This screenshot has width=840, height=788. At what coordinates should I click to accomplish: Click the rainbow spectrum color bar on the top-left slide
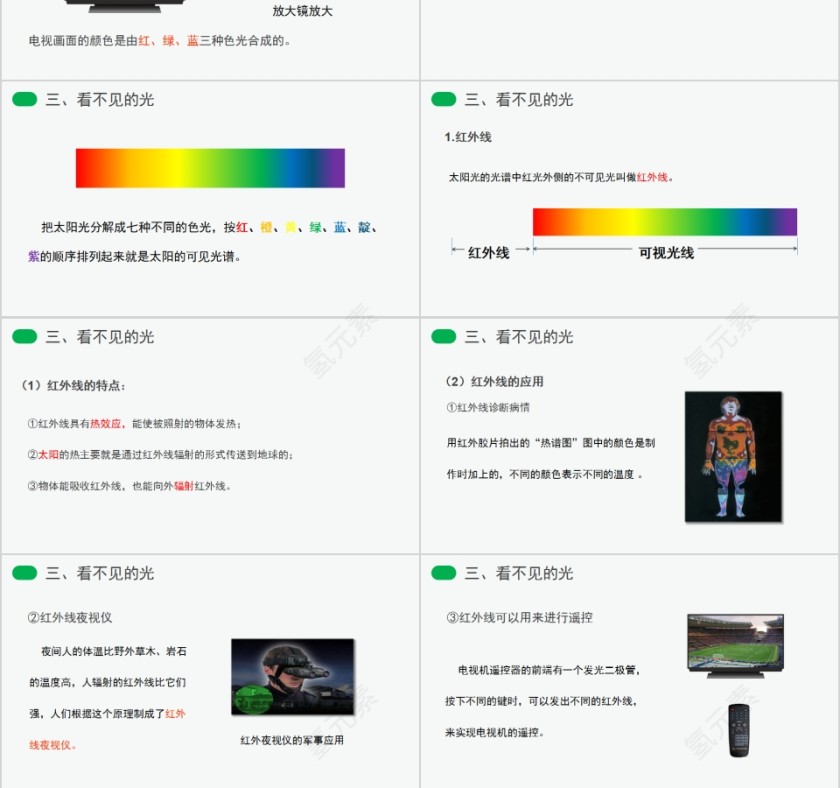point(210,166)
